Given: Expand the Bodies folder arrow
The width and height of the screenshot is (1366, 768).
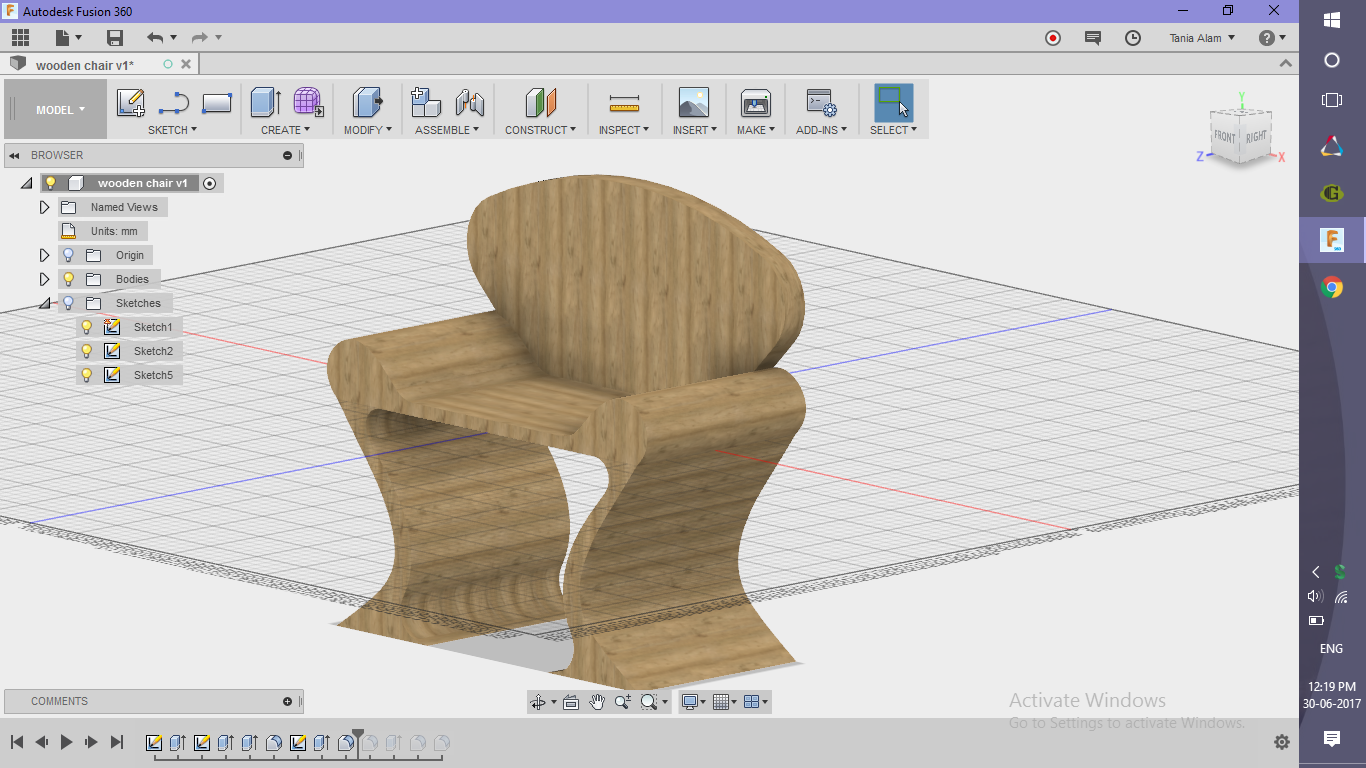Looking at the screenshot, I should (x=44, y=279).
